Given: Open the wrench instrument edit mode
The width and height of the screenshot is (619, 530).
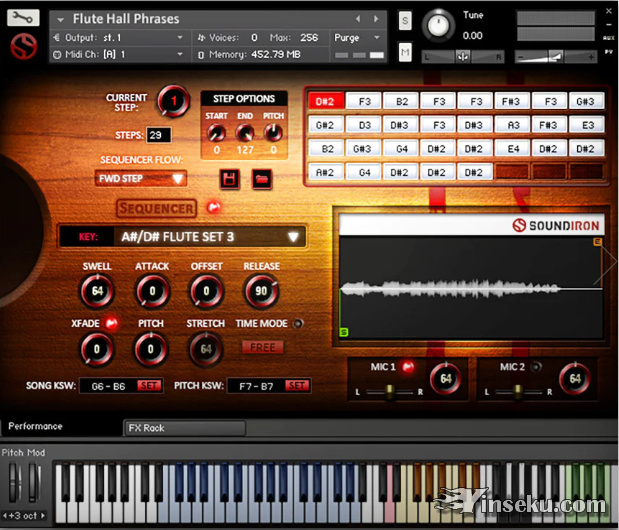Looking at the screenshot, I should (x=24, y=18).
